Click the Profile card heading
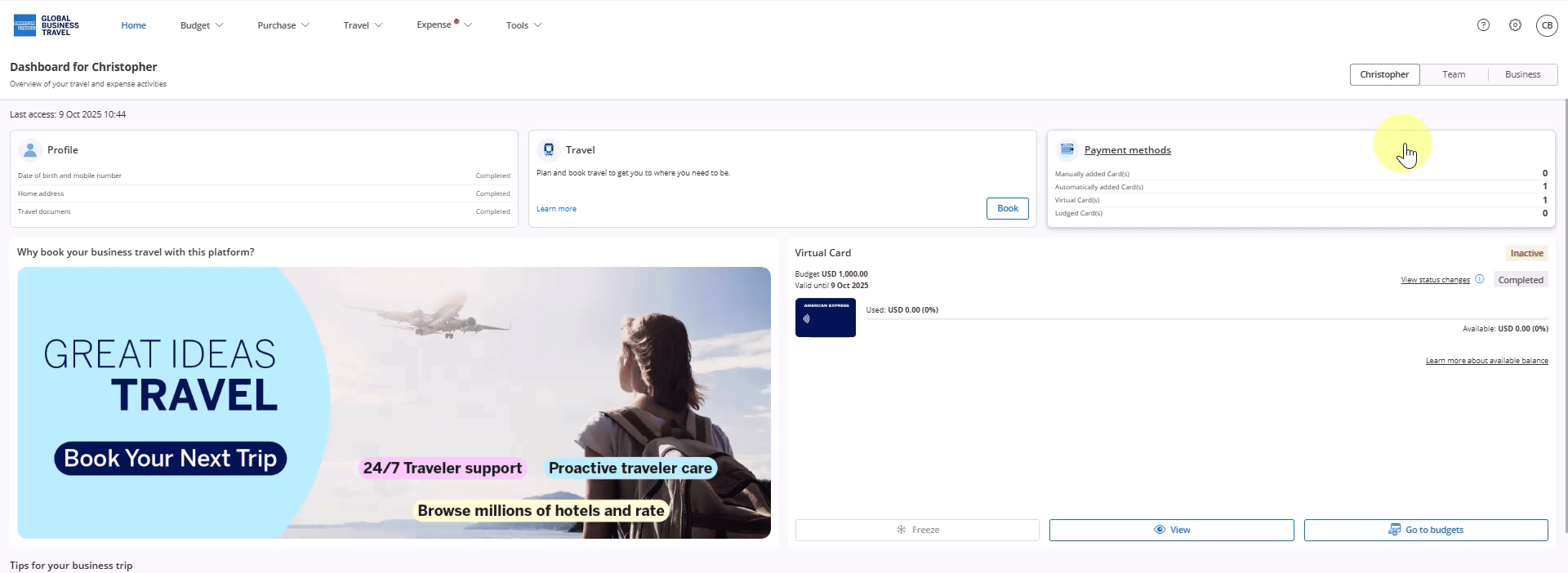Viewport: 1568px width, 573px height. click(x=63, y=150)
